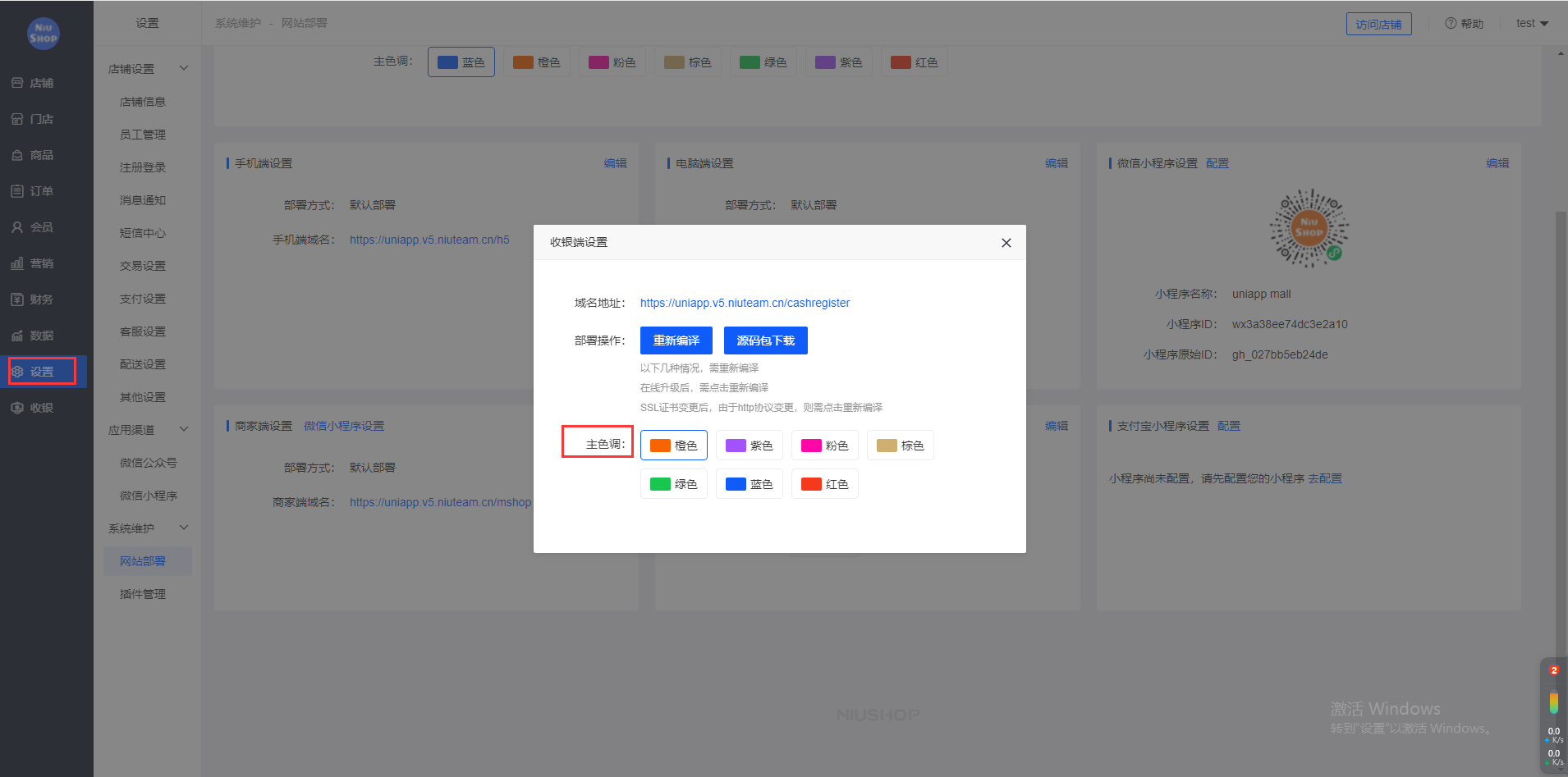Click 微信小程序设置 link beside 商家端设置
This screenshot has height=777, width=1568.
344,426
